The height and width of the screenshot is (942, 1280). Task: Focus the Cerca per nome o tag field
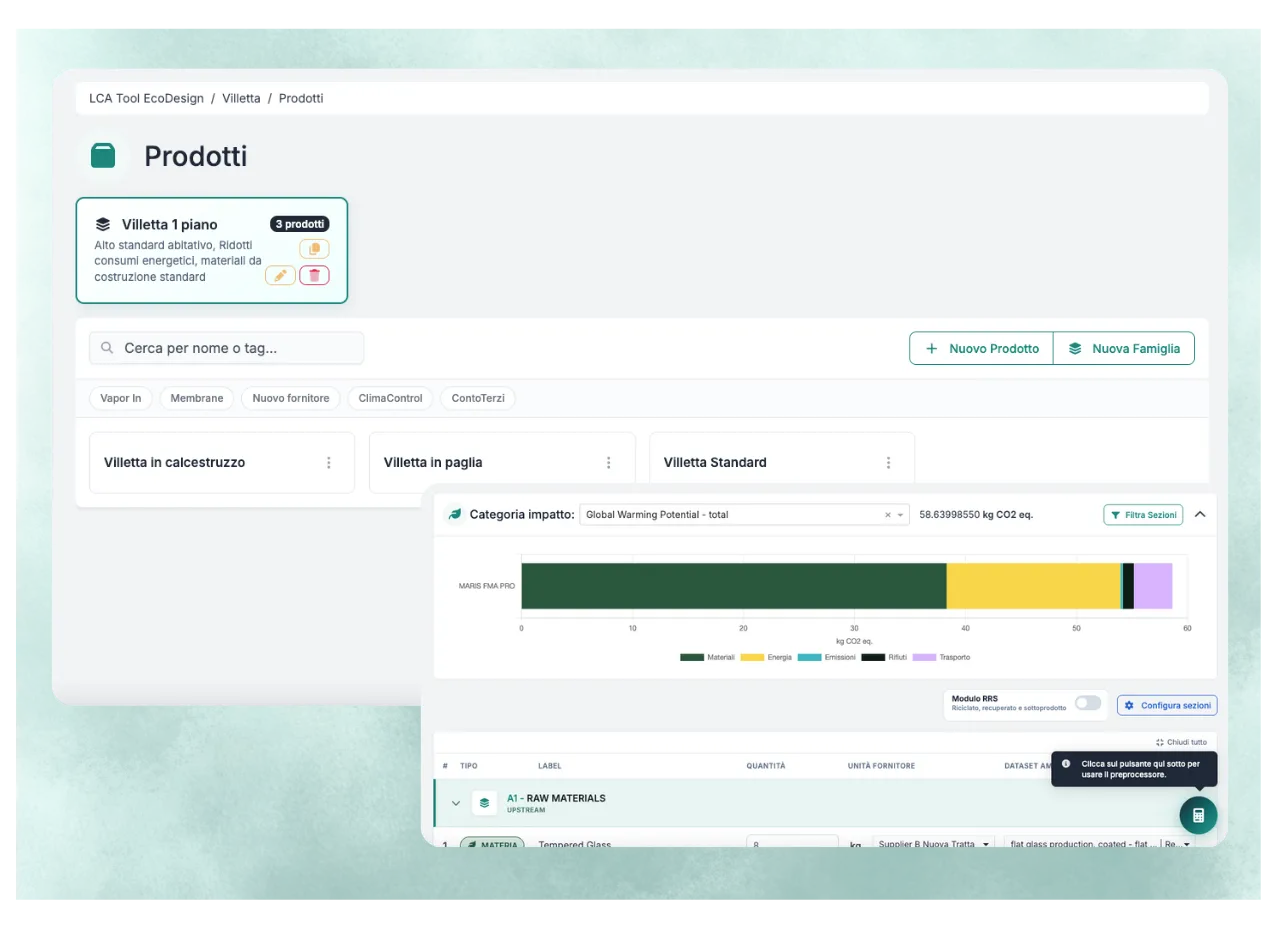(x=227, y=348)
